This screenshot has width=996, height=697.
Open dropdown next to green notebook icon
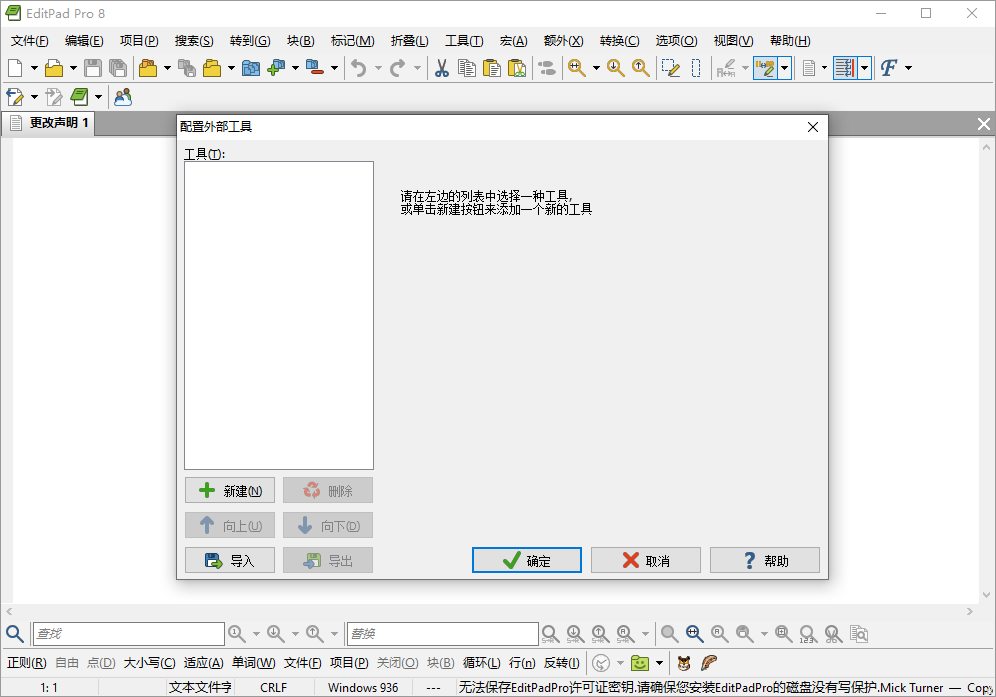pyautogui.click(x=98, y=97)
